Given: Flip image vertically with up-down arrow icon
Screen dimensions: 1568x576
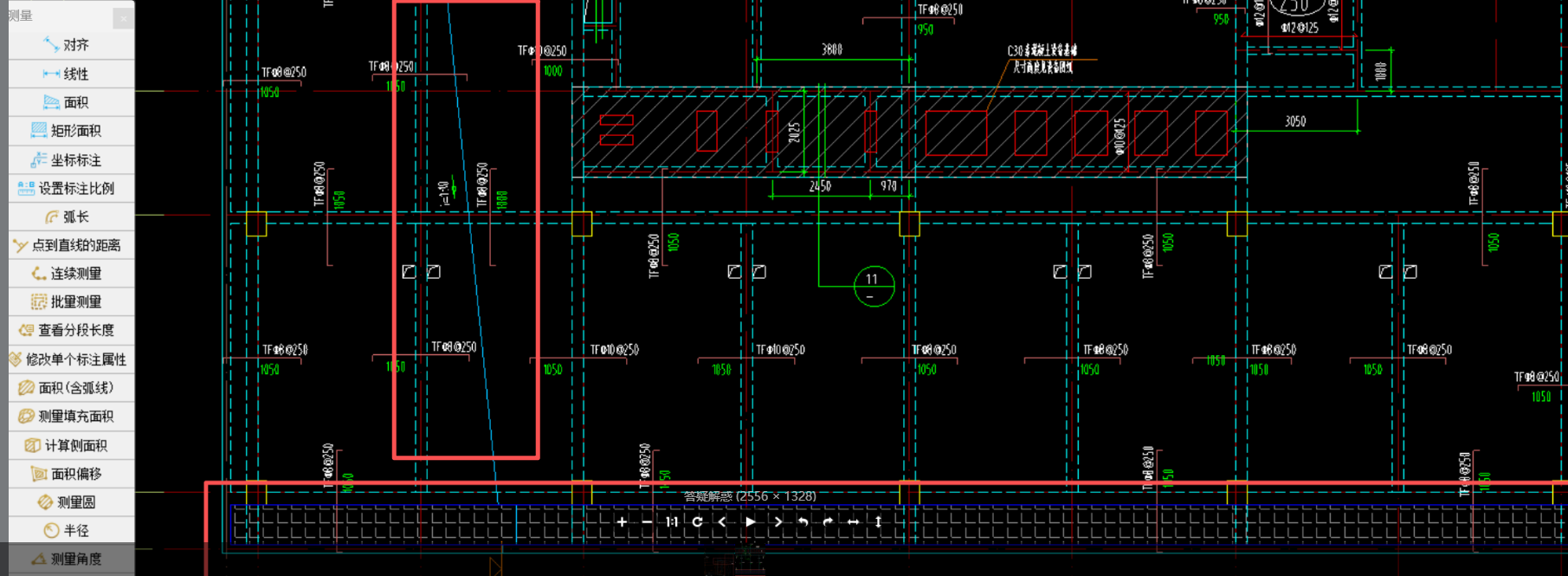Looking at the screenshot, I should tap(878, 521).
